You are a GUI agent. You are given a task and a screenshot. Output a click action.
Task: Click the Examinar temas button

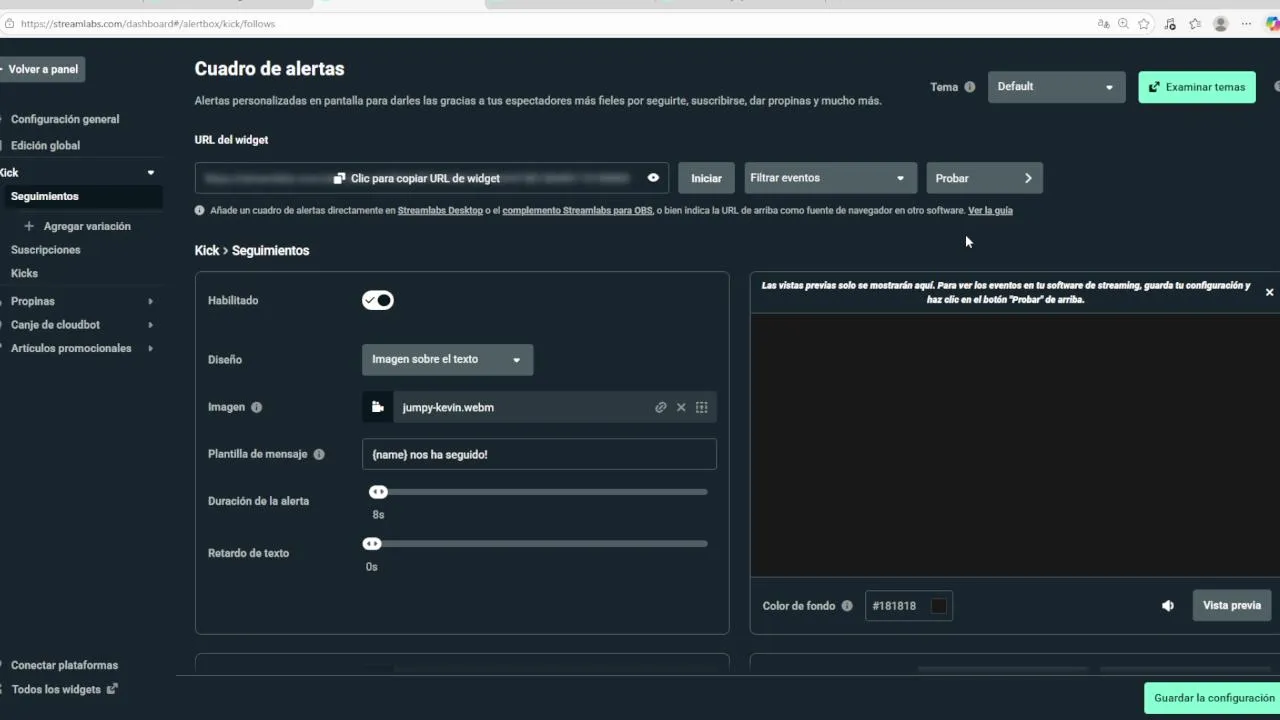point(1197,87)
